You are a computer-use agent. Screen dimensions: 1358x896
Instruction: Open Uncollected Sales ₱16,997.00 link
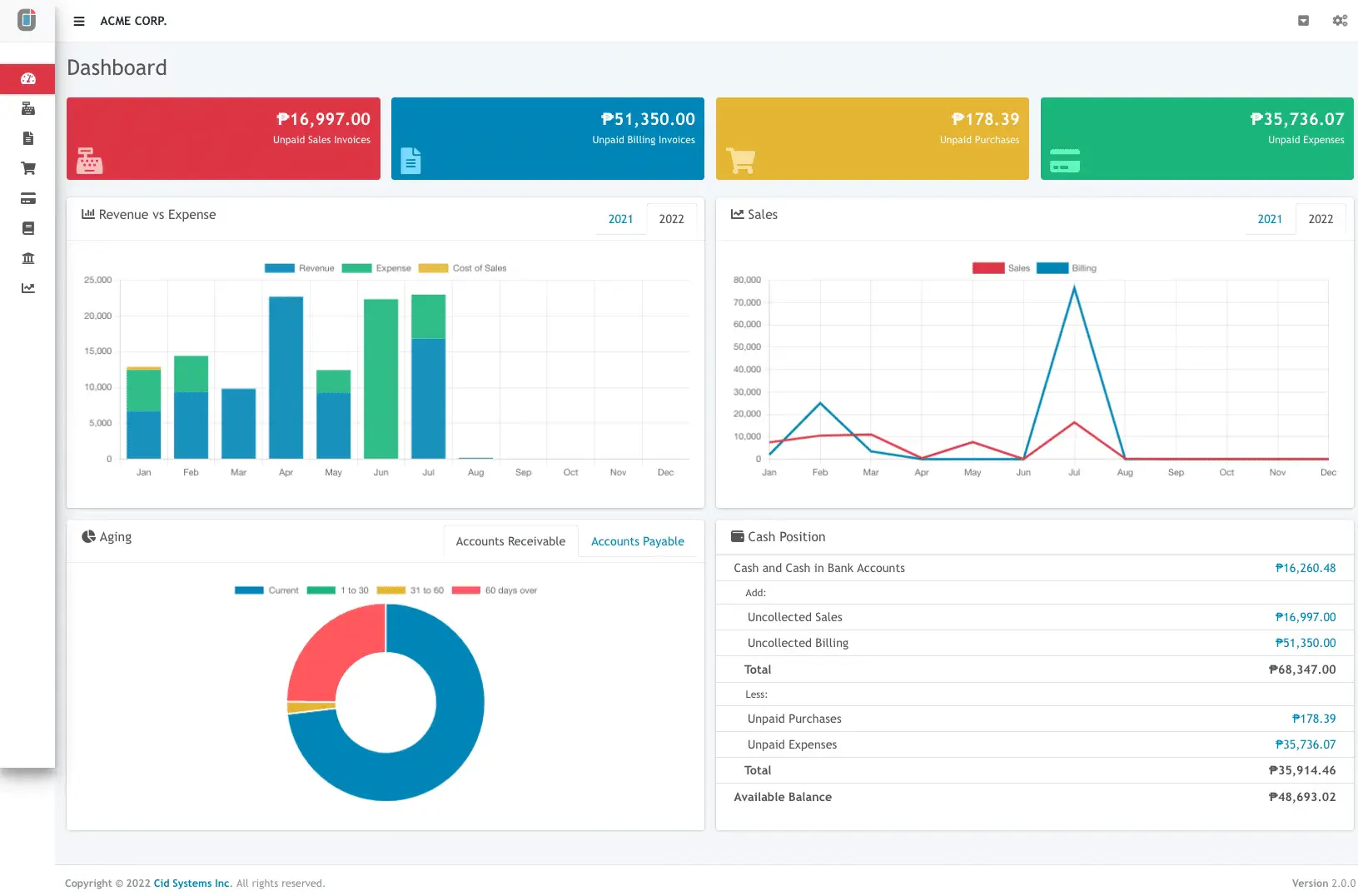(1305, 617)
